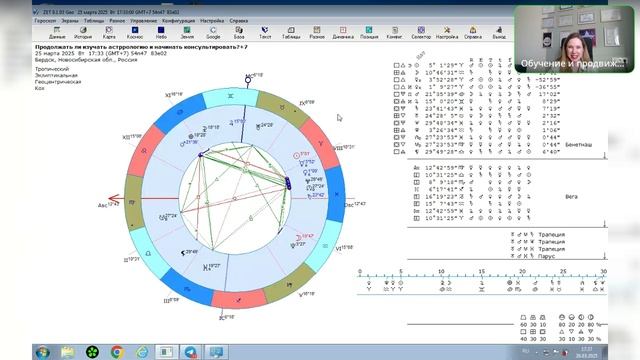Open the Текст toolbar icon
640x360 pixels.
tap(265, 33)
